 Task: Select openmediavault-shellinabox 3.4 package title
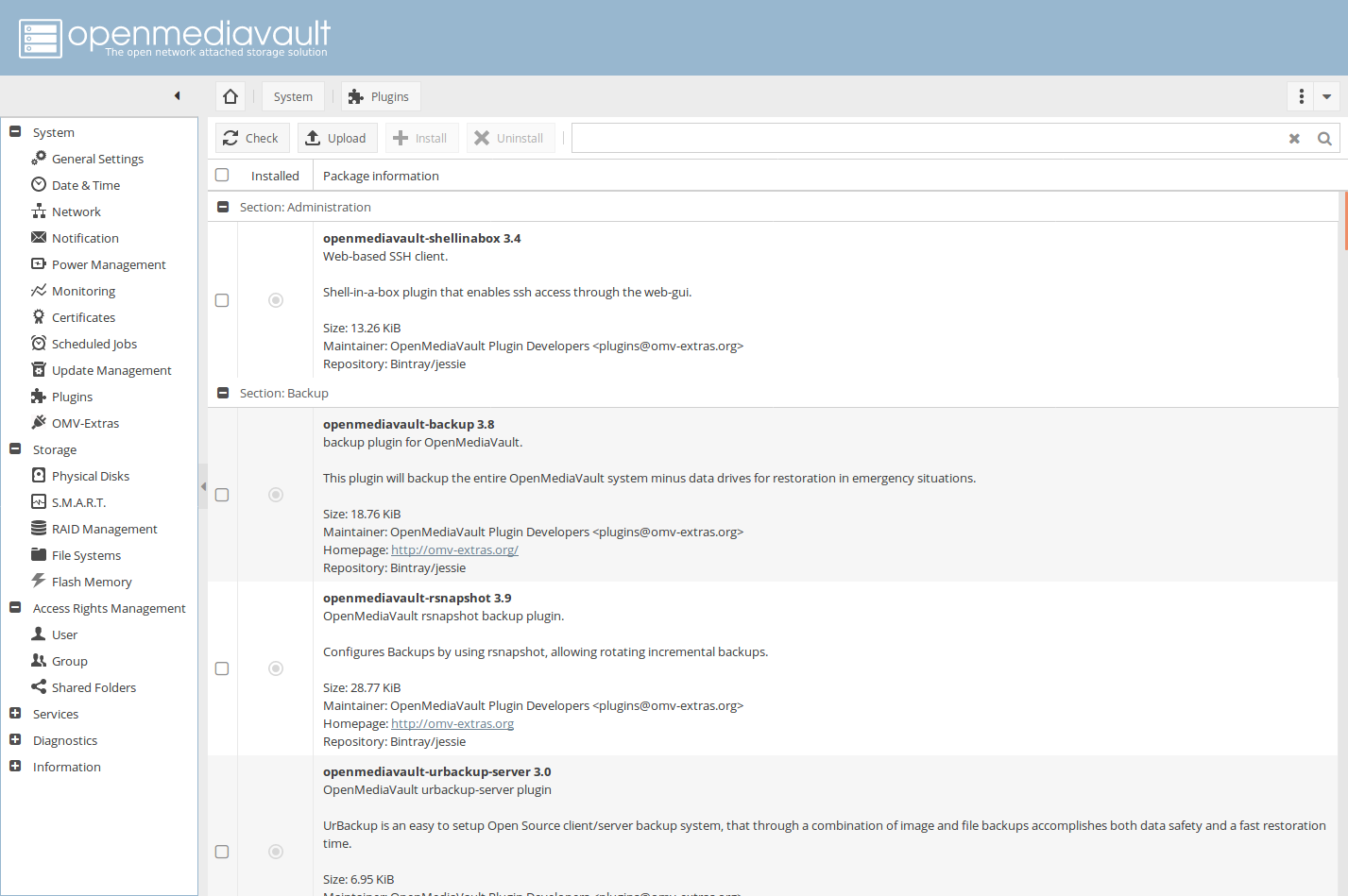tap(421, 238)
